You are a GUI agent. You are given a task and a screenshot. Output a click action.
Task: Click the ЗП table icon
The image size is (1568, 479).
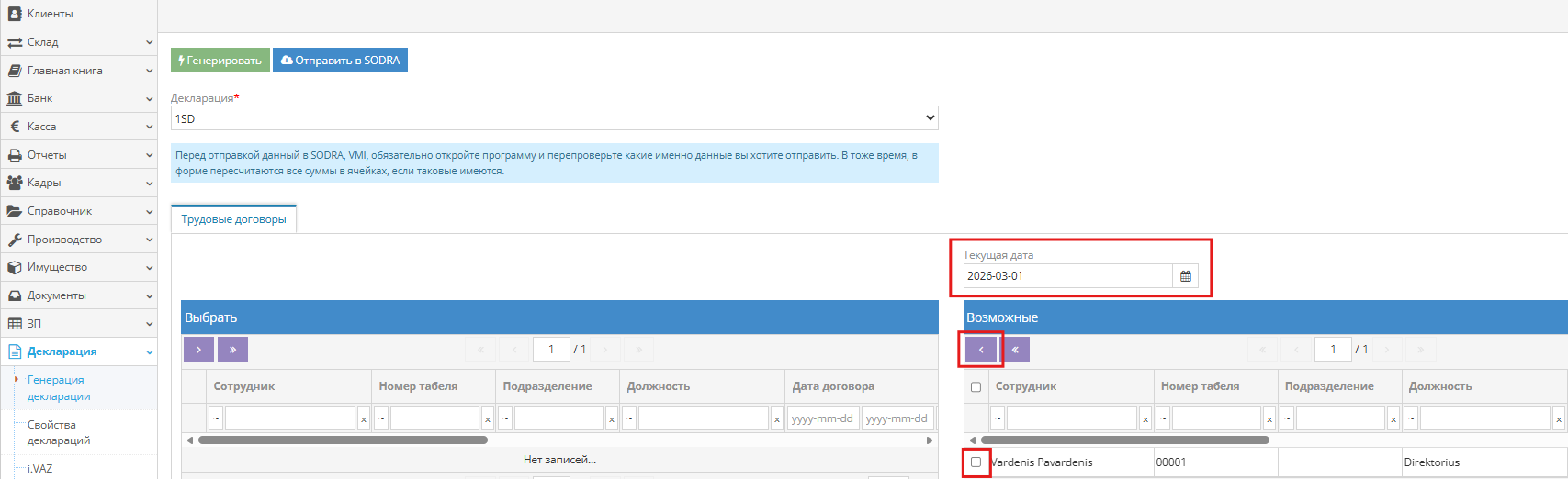pyautogui.click(x=15, y=324)
